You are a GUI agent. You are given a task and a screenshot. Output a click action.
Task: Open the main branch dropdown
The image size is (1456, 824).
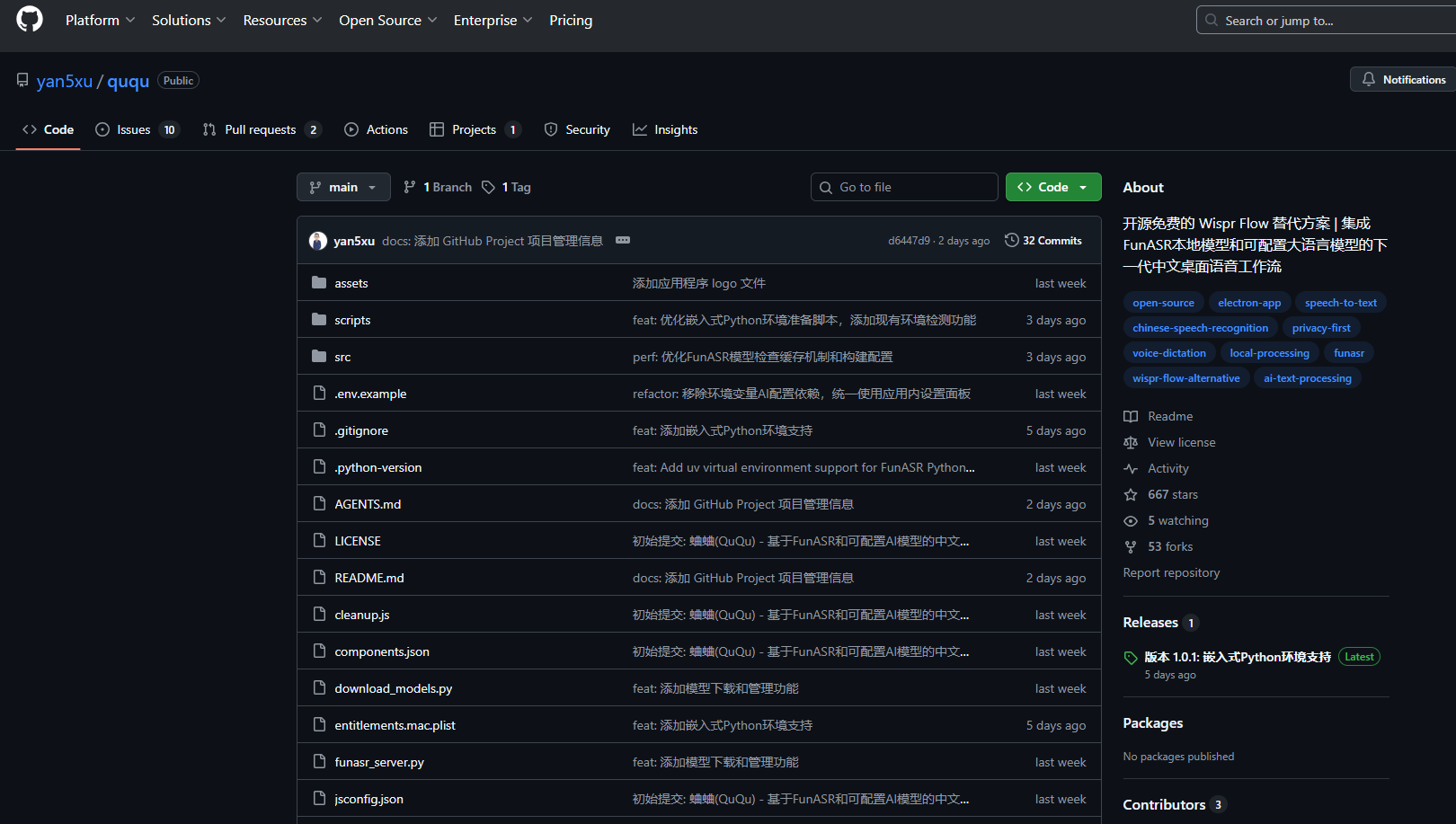click(x=343, y=187)
